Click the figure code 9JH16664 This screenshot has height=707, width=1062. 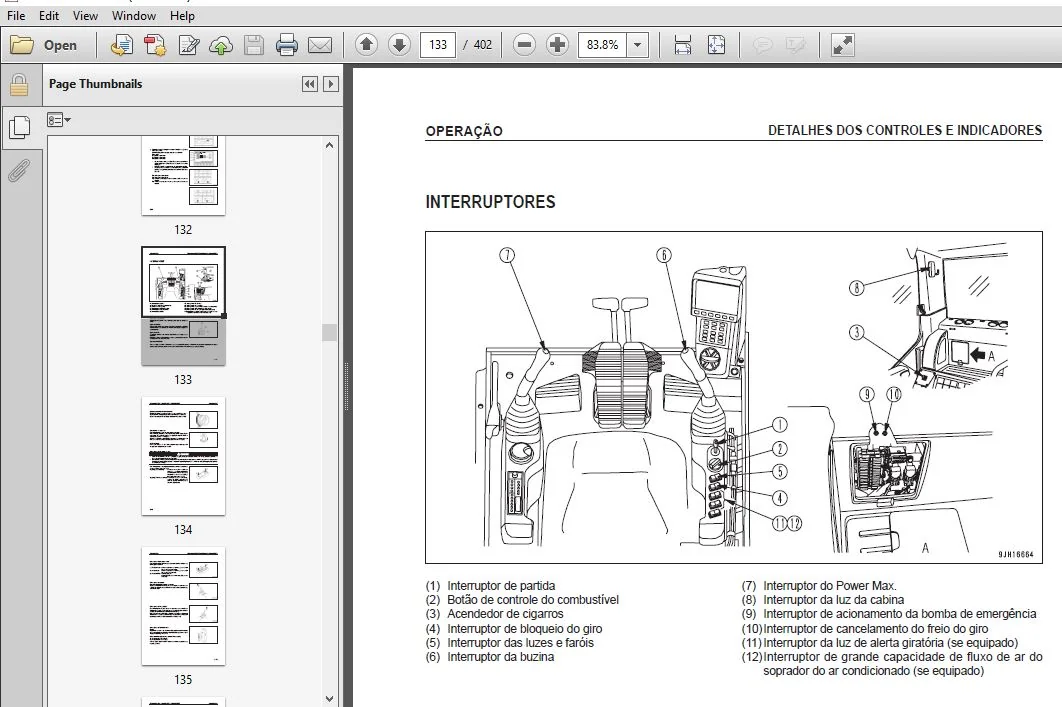(1016, 555)
